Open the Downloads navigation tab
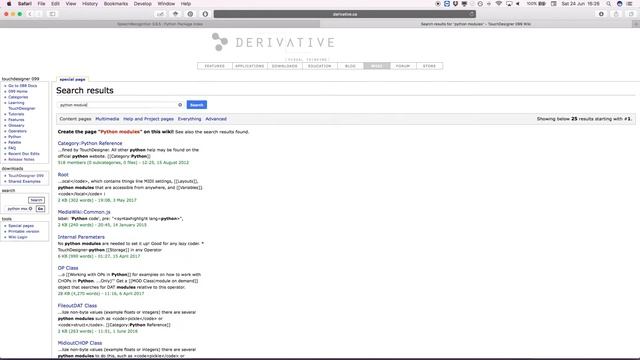 285,66
